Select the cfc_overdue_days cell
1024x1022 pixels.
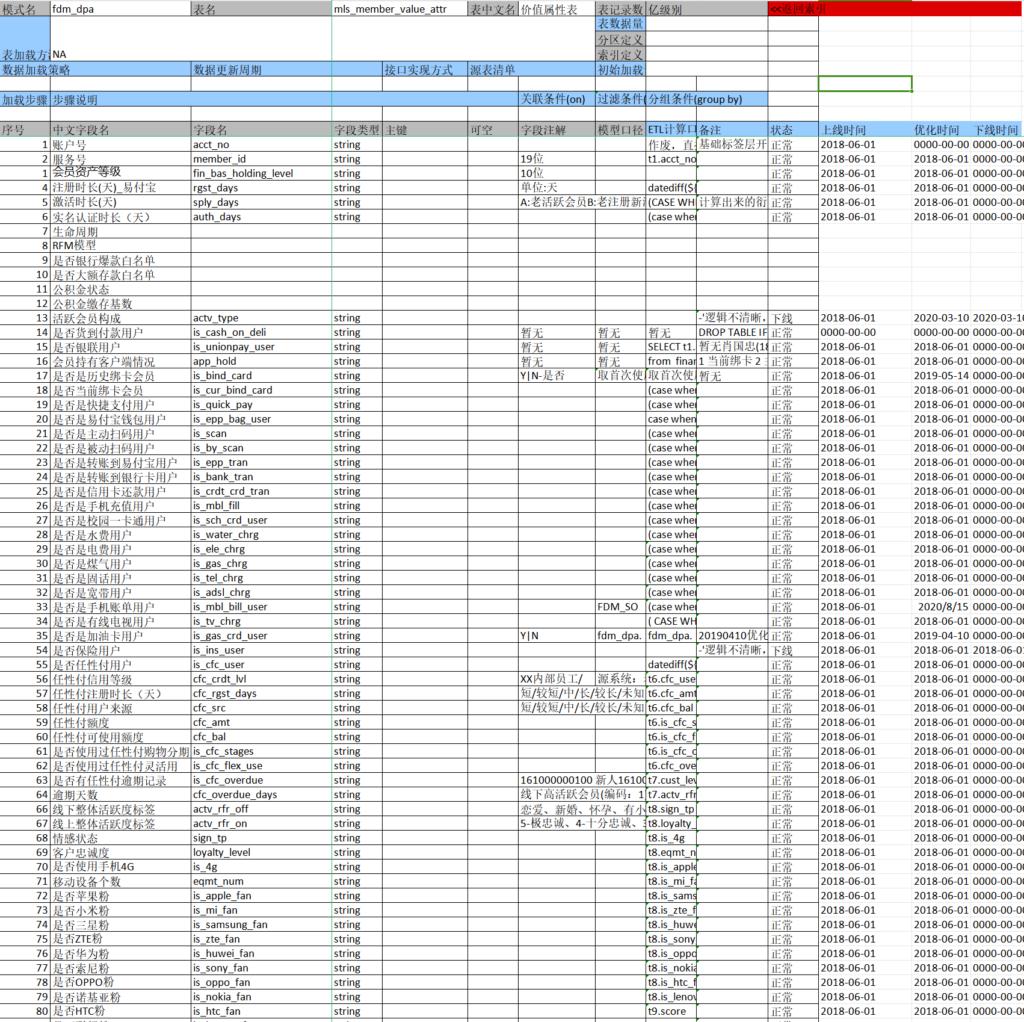(262, 795)
